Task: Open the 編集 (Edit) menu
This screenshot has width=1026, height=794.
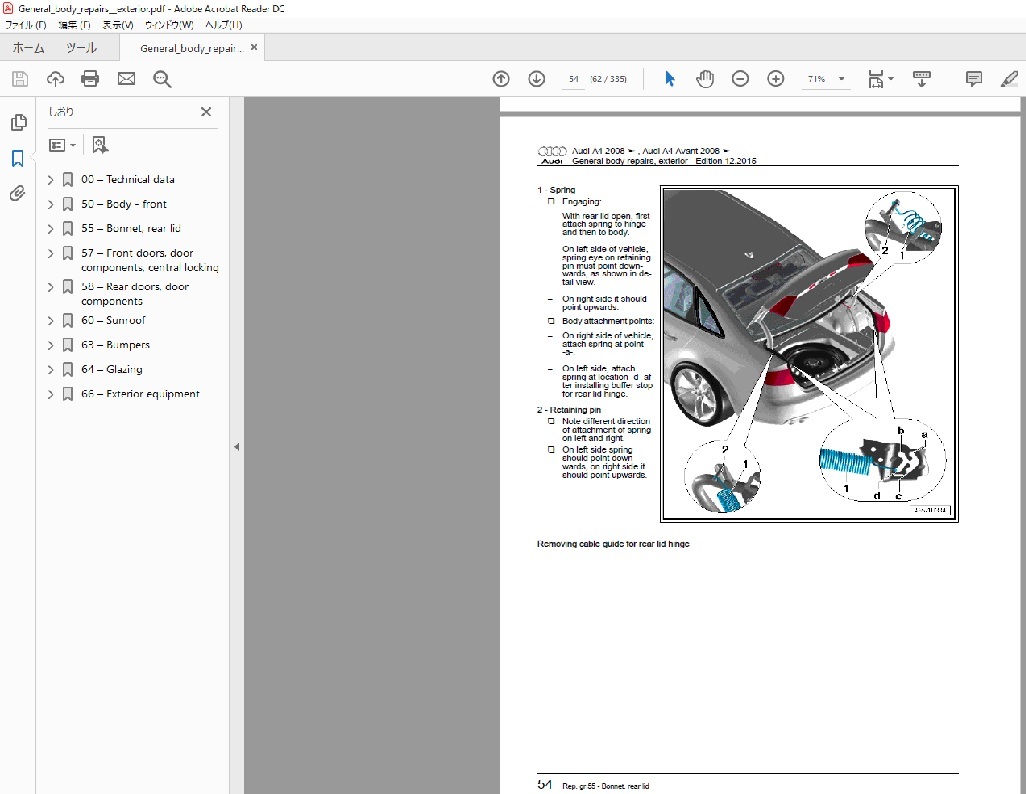Action: click(74, 25)
